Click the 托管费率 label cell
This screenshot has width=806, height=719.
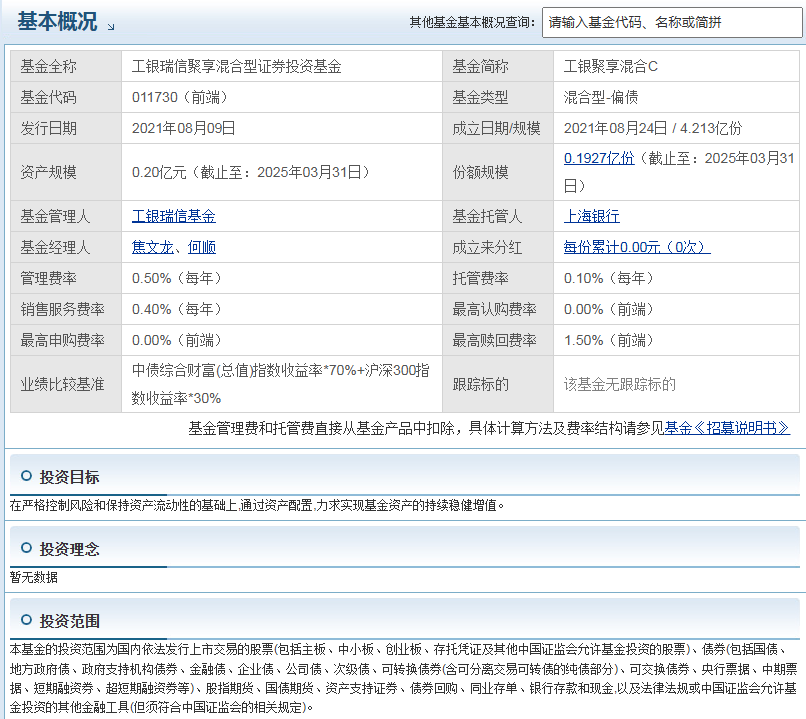(498, 278)
